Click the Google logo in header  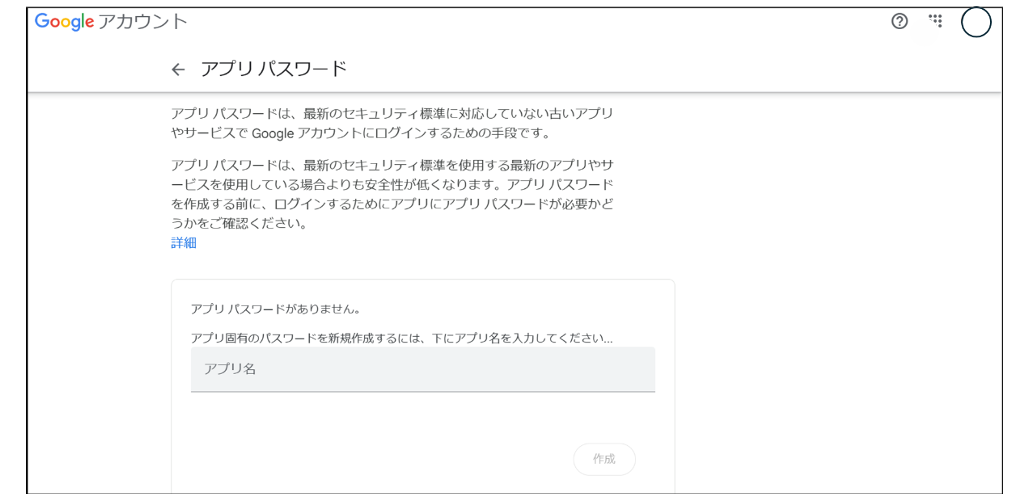(x=62, y=21)
